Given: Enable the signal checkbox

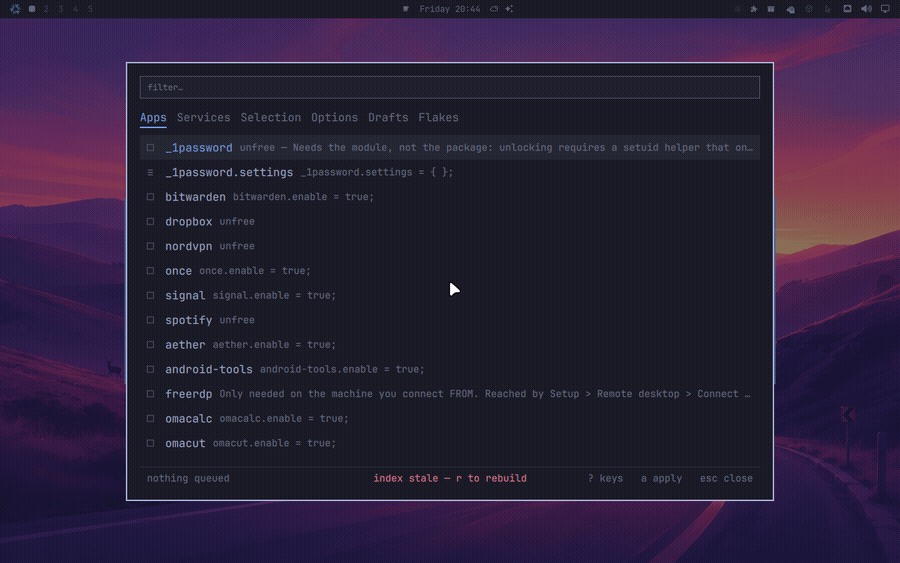Looking at the screenshot, I should coord(150,296).
